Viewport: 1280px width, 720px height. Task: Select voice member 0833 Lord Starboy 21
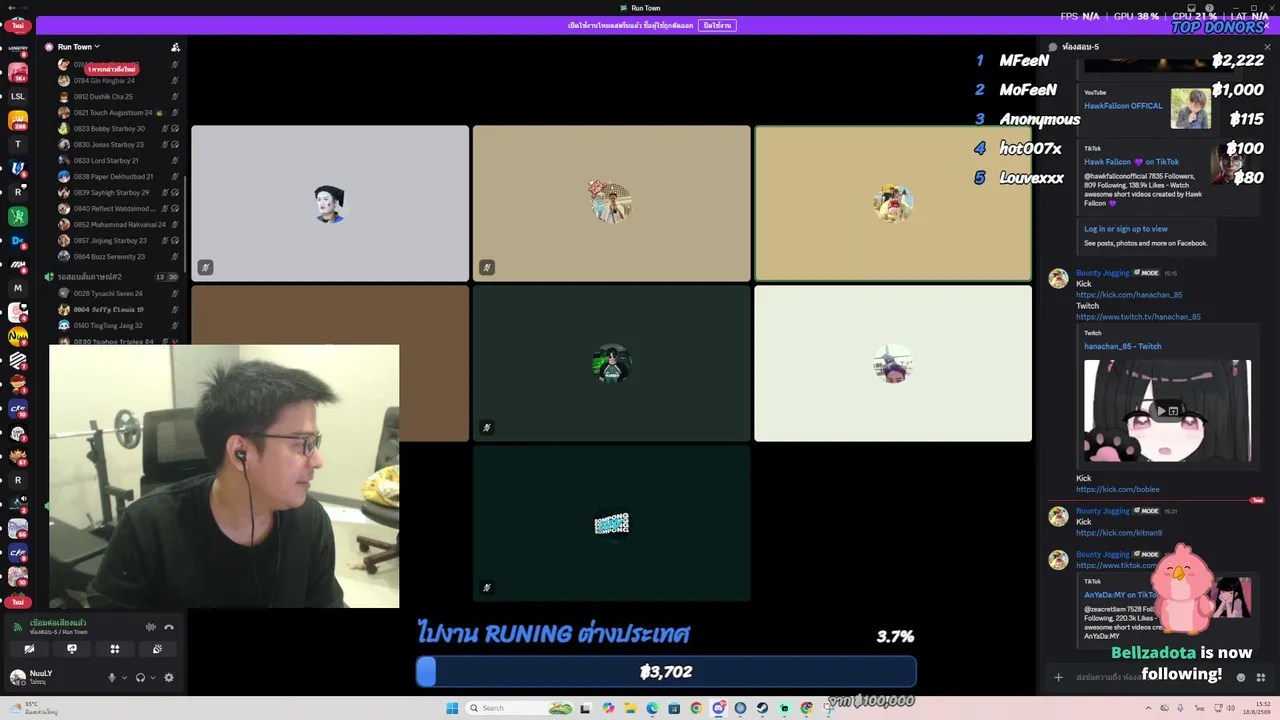click(117, 161)
